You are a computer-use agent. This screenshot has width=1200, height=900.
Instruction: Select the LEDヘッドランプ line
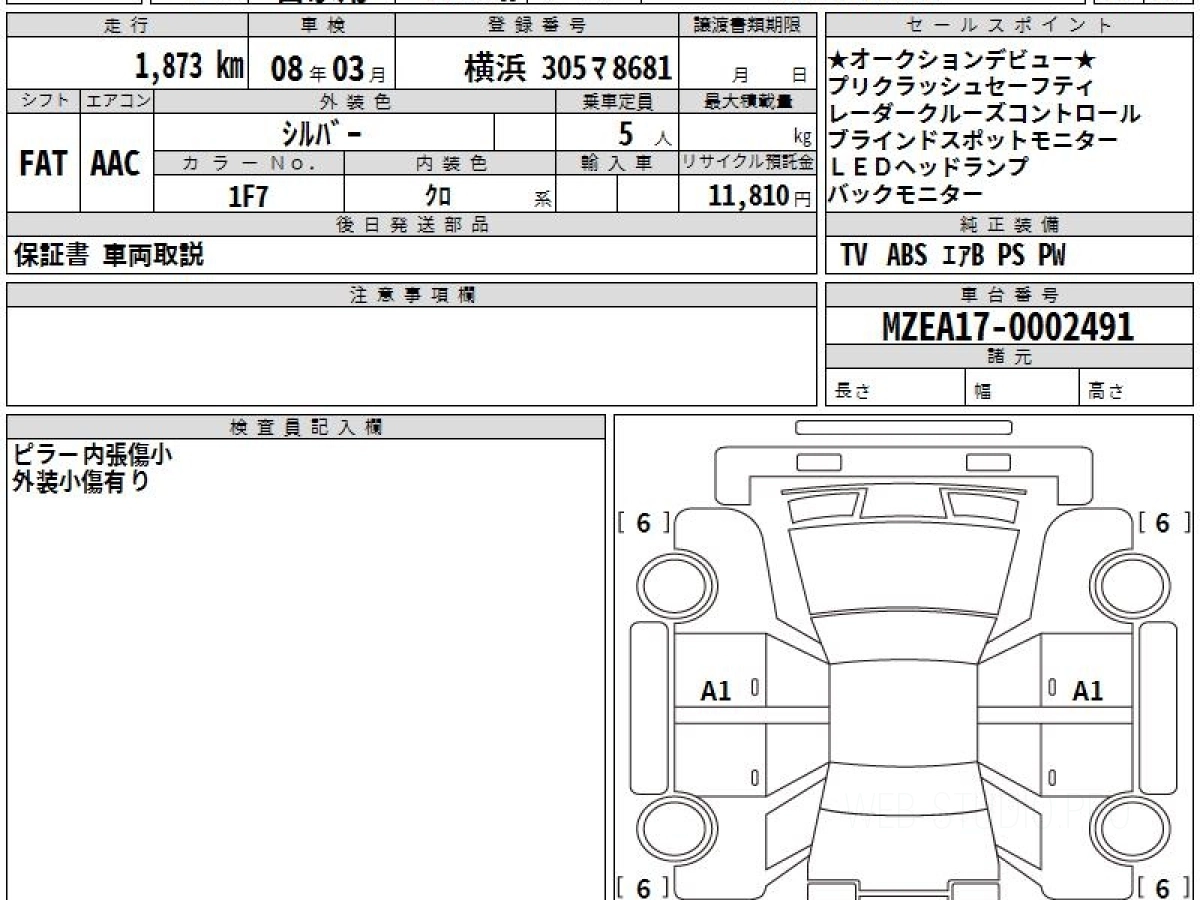[929, 168]
